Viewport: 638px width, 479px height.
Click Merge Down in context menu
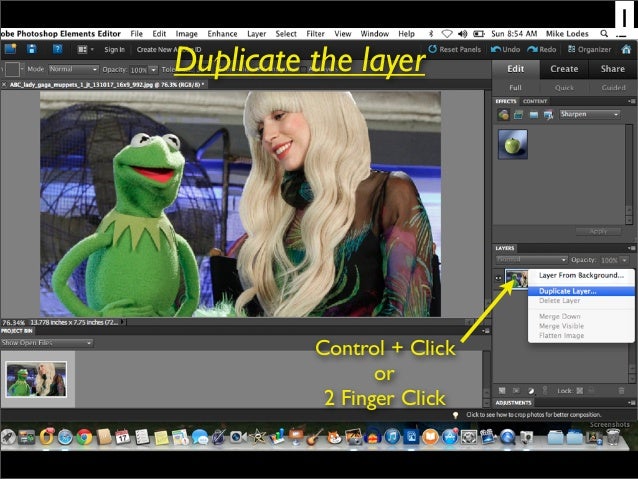click(581, 316)
